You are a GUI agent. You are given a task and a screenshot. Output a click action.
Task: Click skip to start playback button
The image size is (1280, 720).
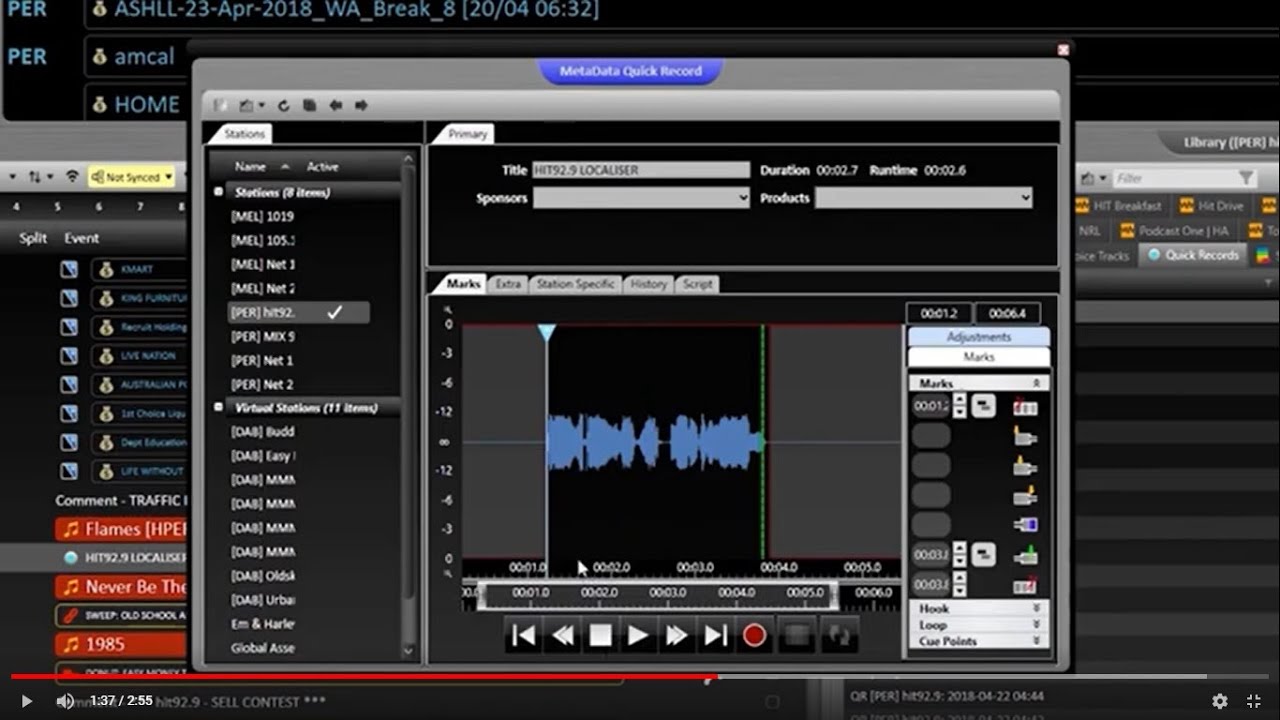[523, 635]
